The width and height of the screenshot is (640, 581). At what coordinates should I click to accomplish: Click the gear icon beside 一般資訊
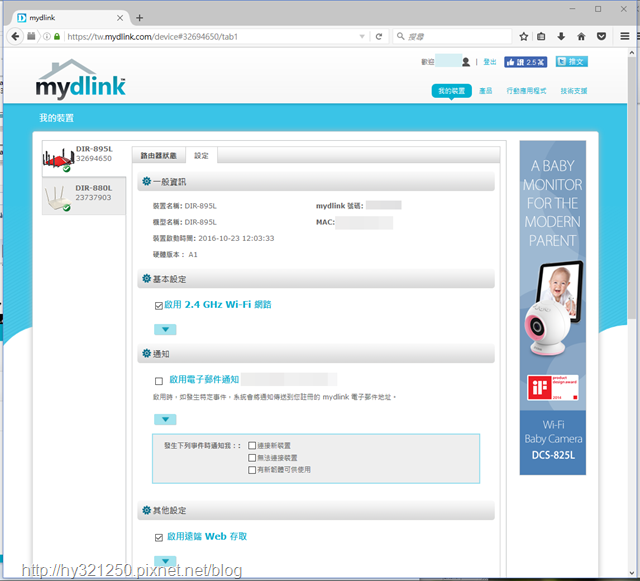147,181
